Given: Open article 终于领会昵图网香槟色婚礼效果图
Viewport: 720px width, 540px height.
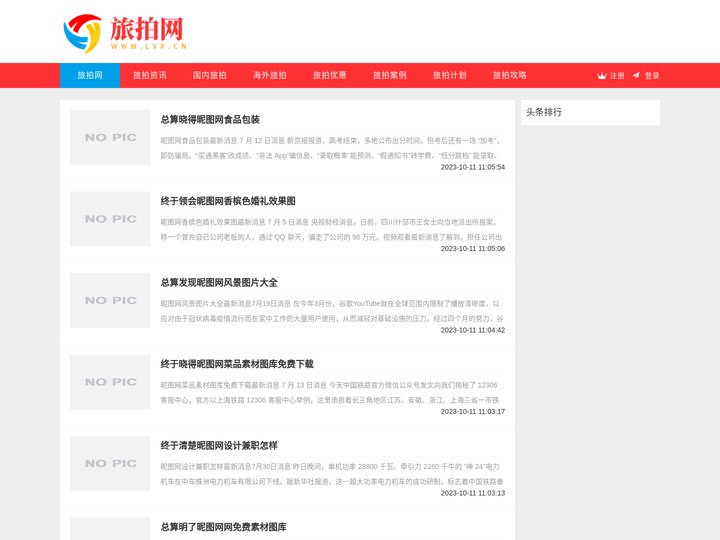Looking at the screenshot, I should 228,201.
